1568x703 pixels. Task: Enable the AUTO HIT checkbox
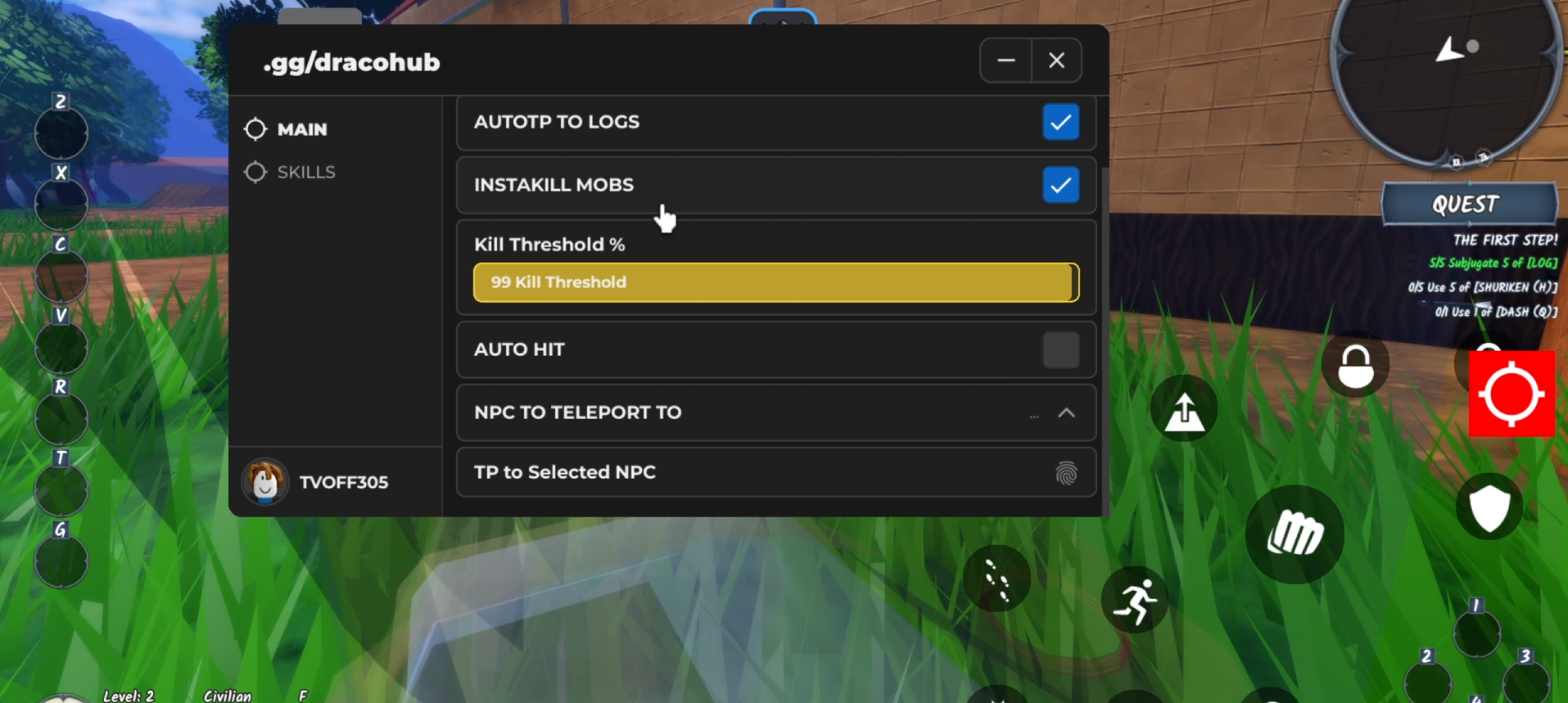click(1060, 349)
